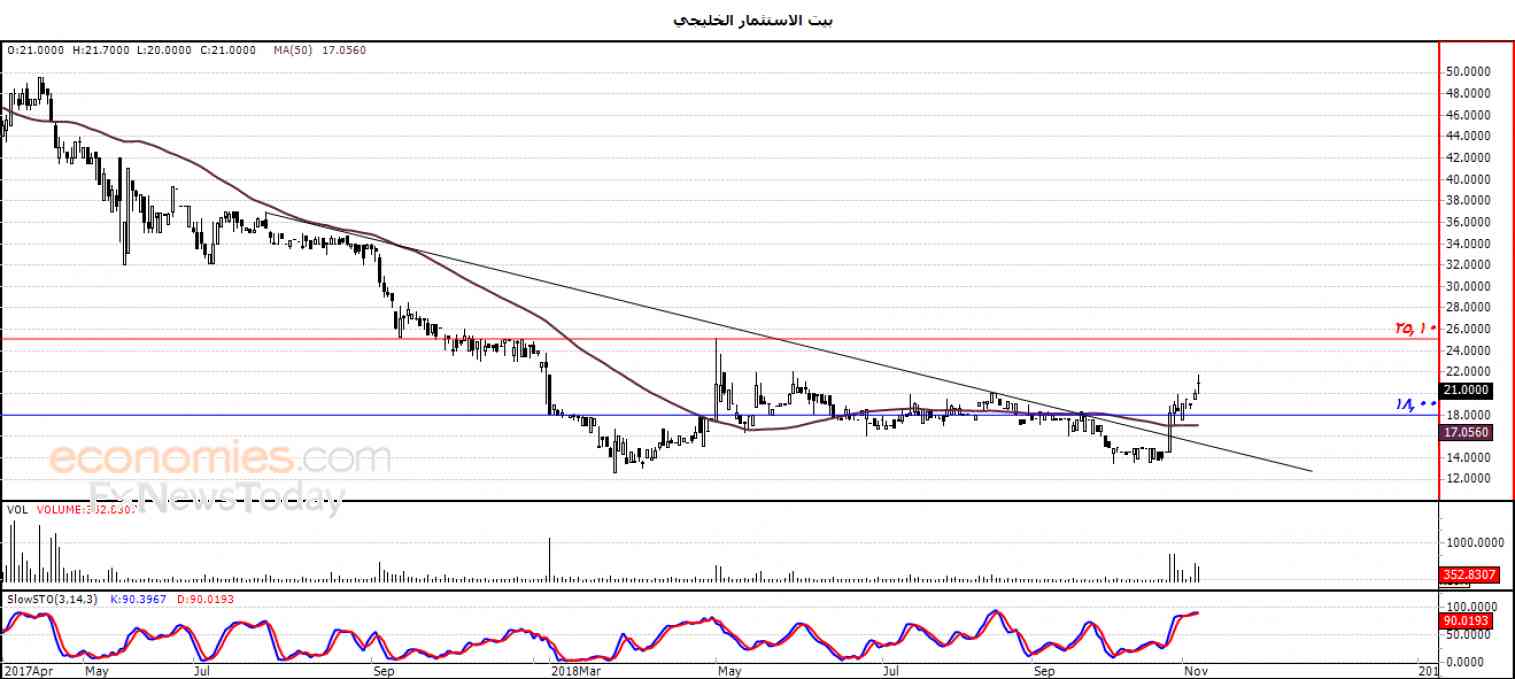1515x679 pixels.
Task: Click the 14.0000 price axis label
Action: [x=1467, y=457]
